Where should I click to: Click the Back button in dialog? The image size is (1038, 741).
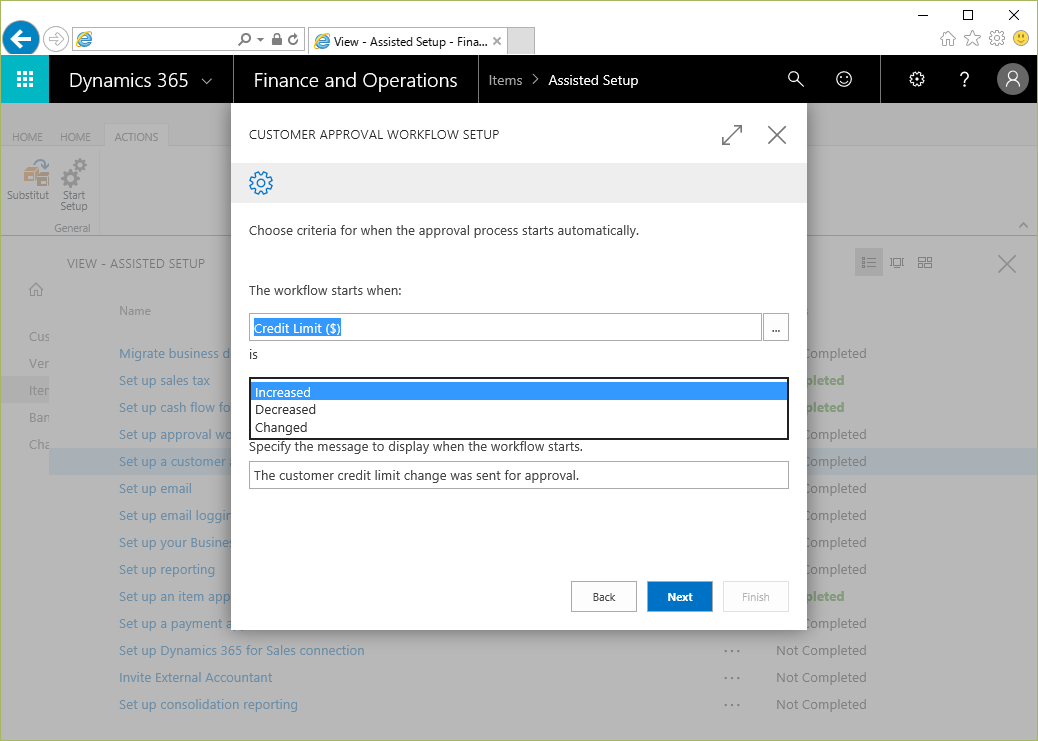point(604,597)
